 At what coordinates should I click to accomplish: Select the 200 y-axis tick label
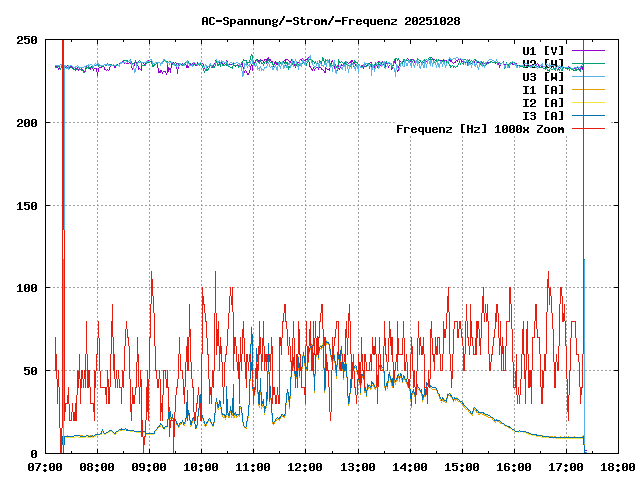[28, 123]
